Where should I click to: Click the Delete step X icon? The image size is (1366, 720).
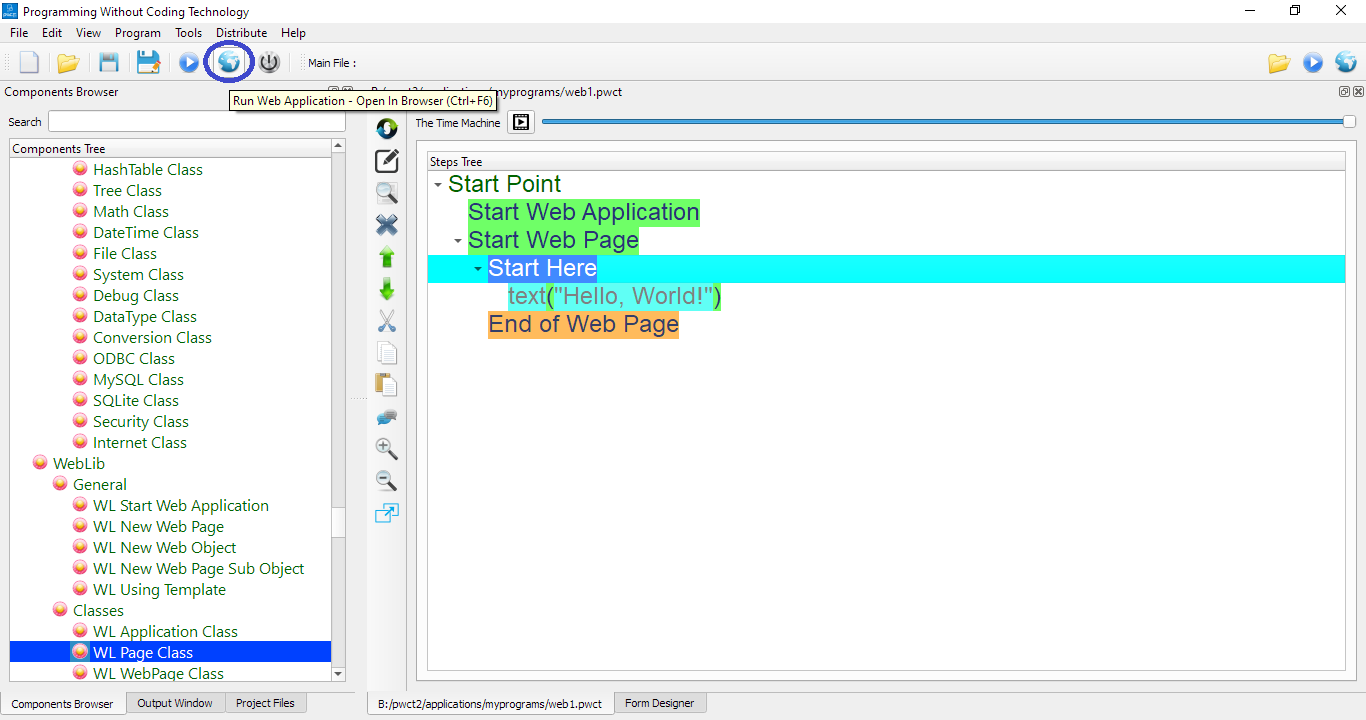point(386,225)
